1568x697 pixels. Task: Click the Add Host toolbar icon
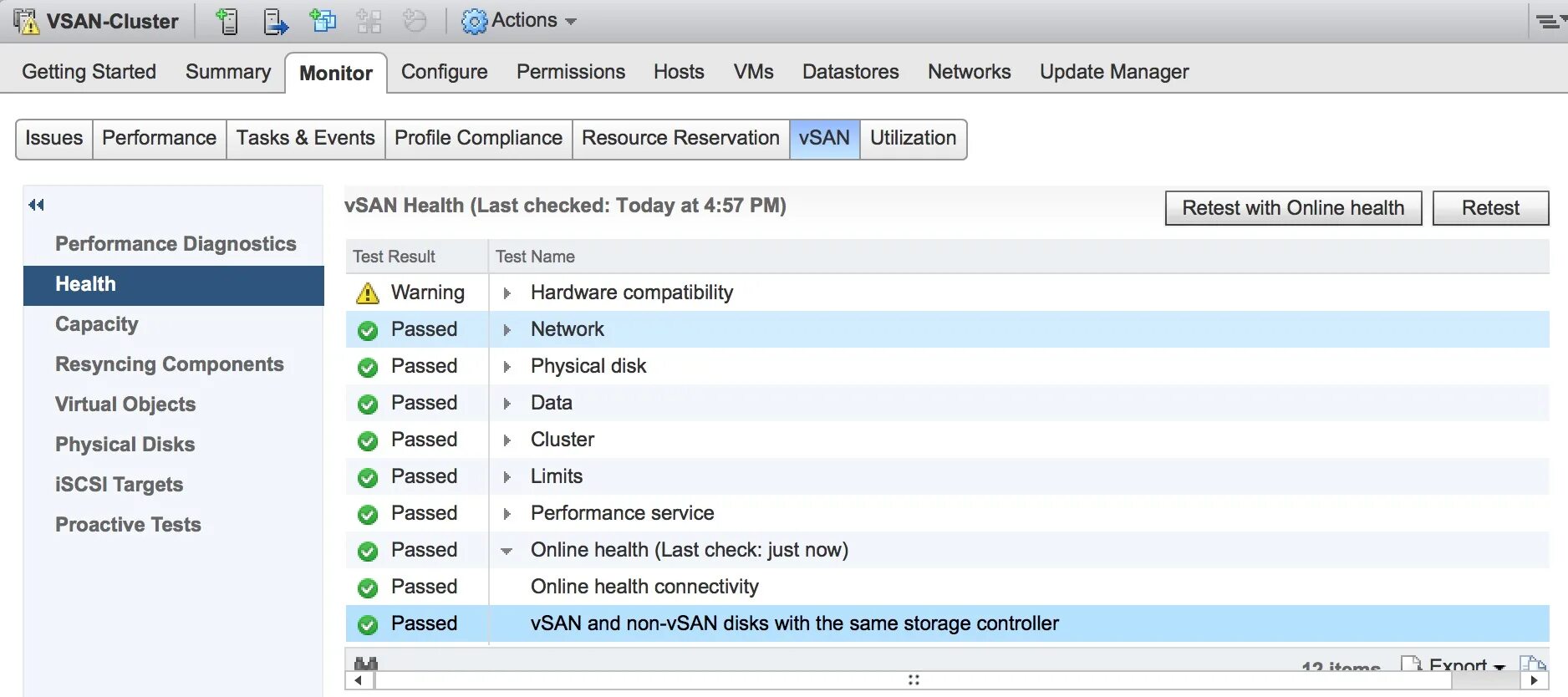[227, 21]
